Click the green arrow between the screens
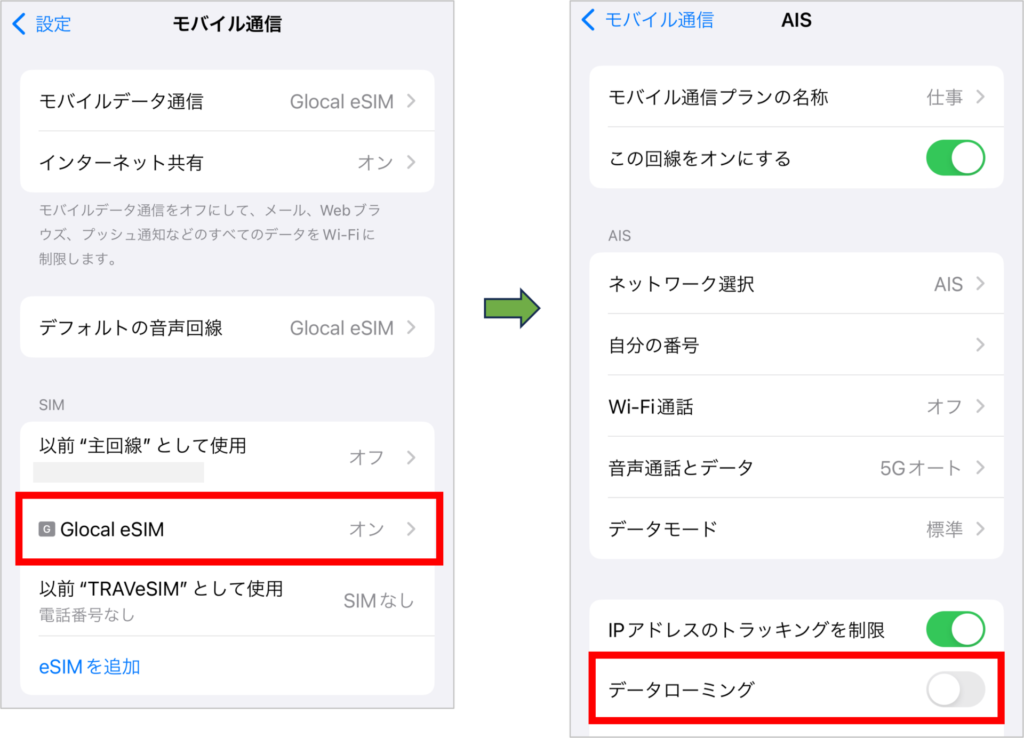 (511, 308)
